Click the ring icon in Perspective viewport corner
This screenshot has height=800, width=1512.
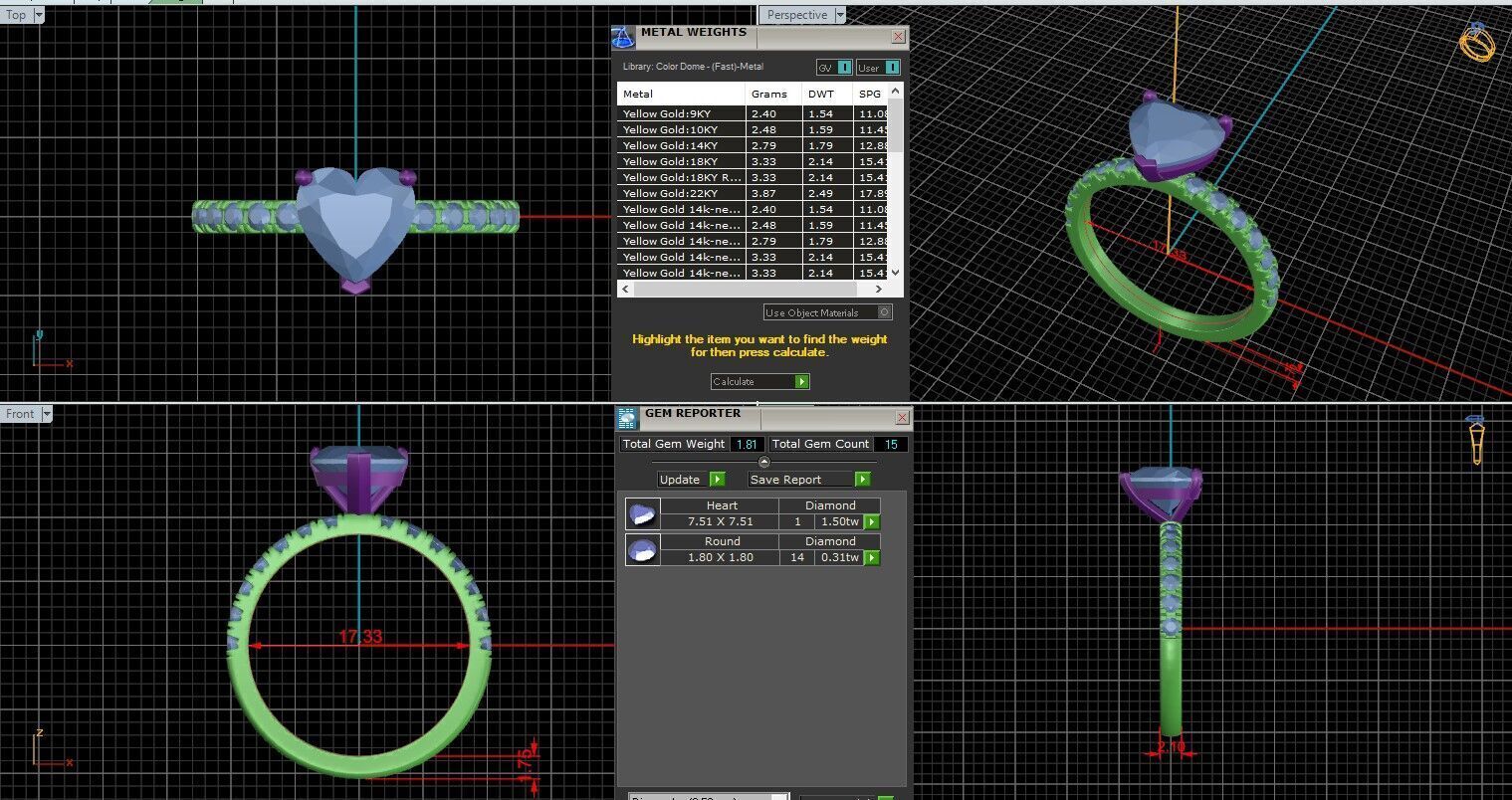click(1476, 42)
